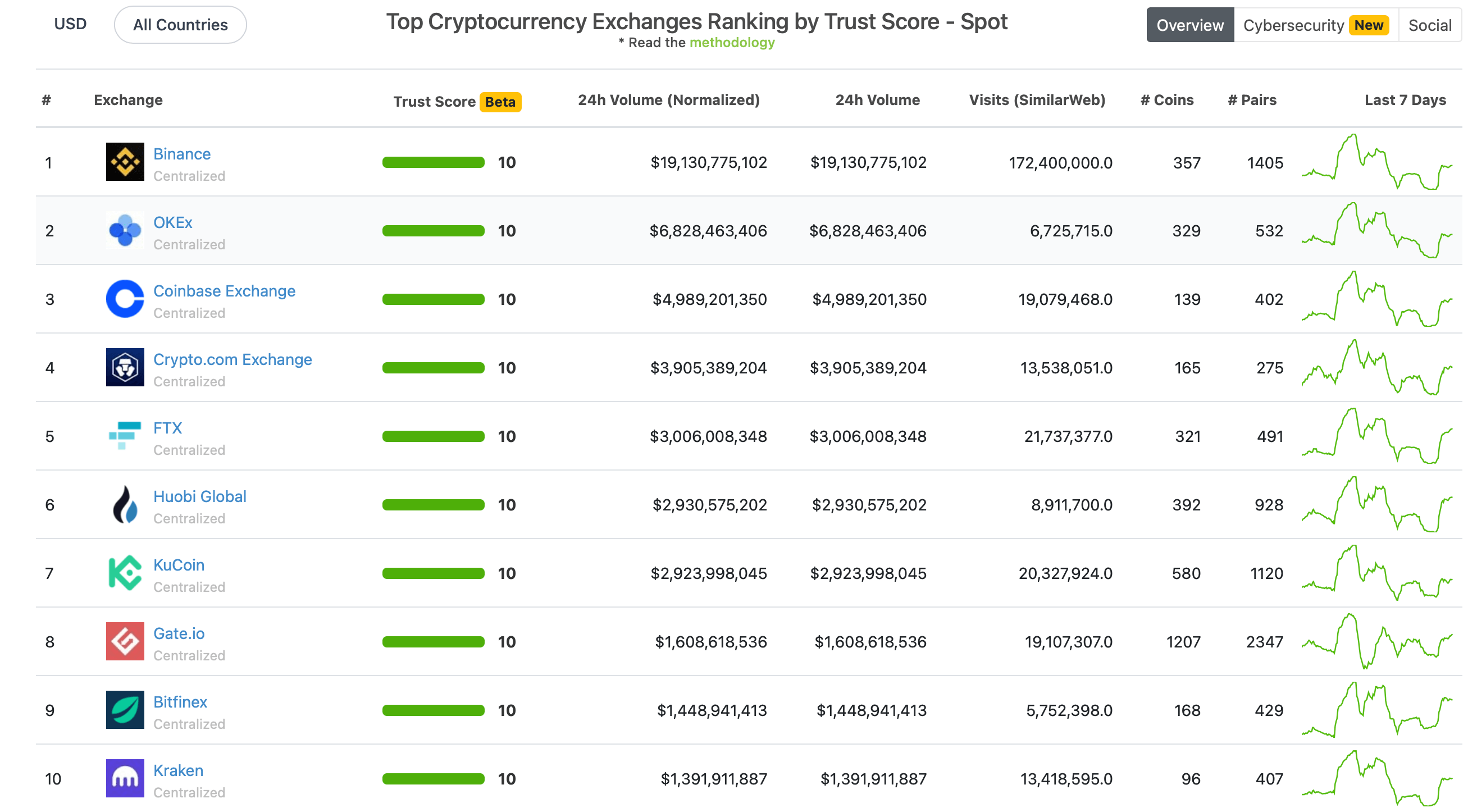Click the Last 7 Days column header
Viewport: 1477px width, 812px height.
tap(1405, 100)
